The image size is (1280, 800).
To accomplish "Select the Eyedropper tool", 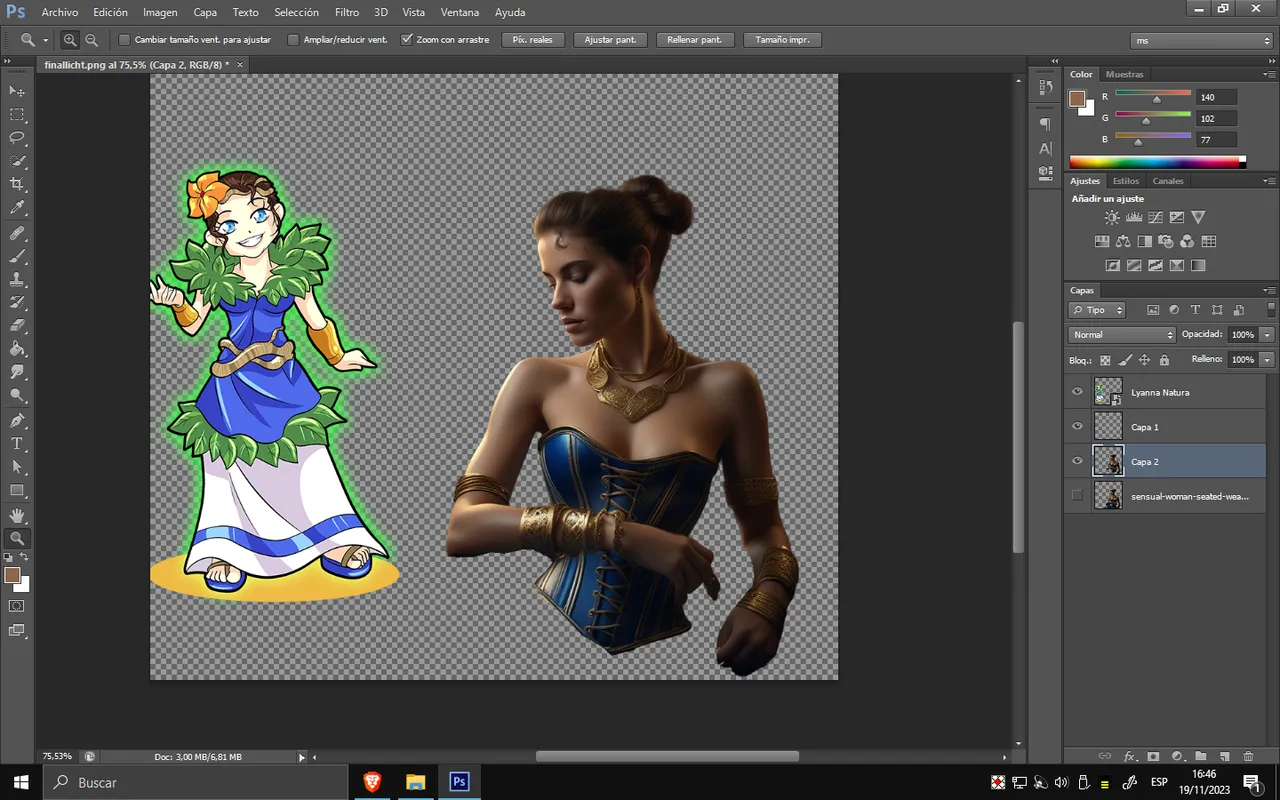I will click(x=17, y=208).
